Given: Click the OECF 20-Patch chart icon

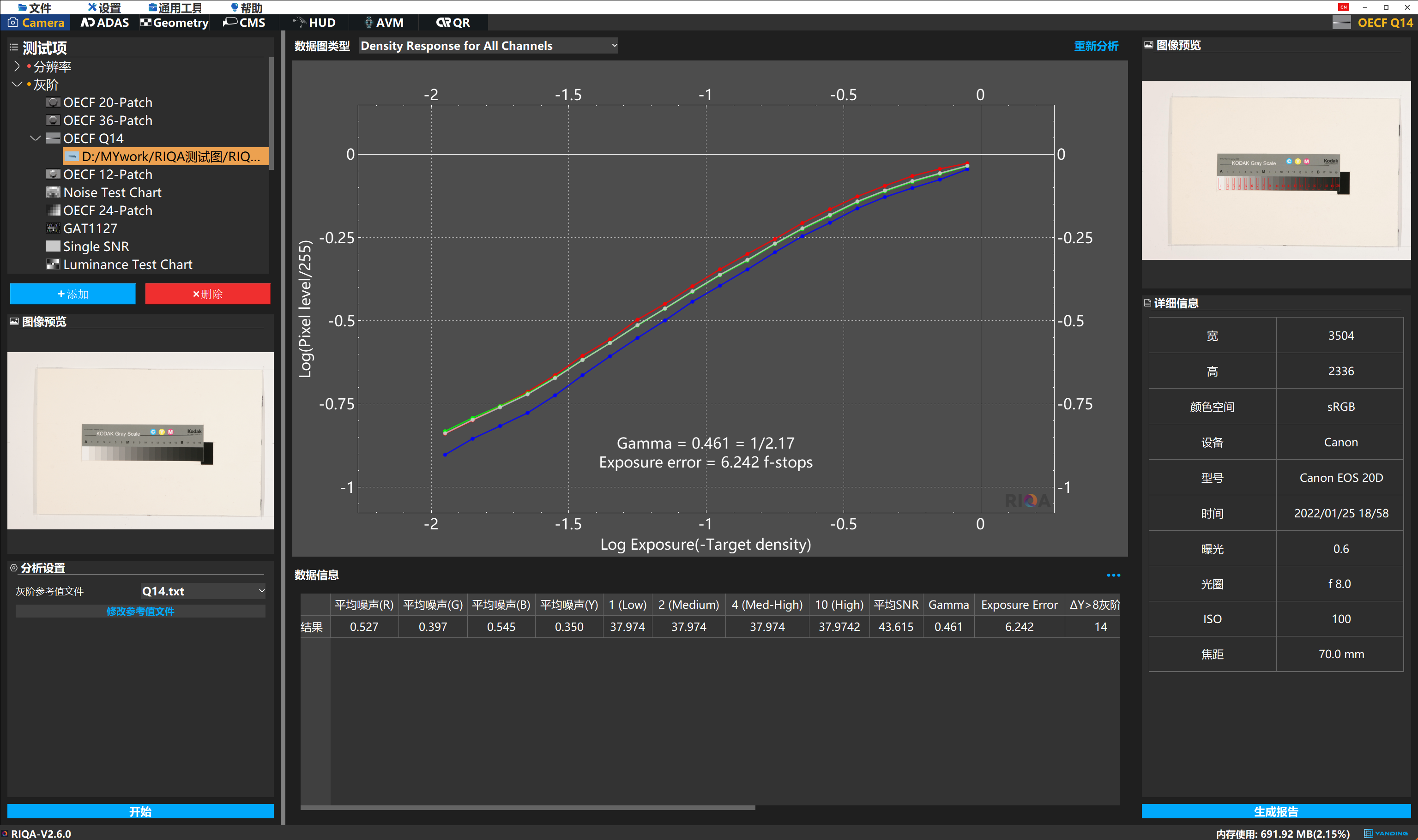Looking at the screenshot, I should point(53,102).
